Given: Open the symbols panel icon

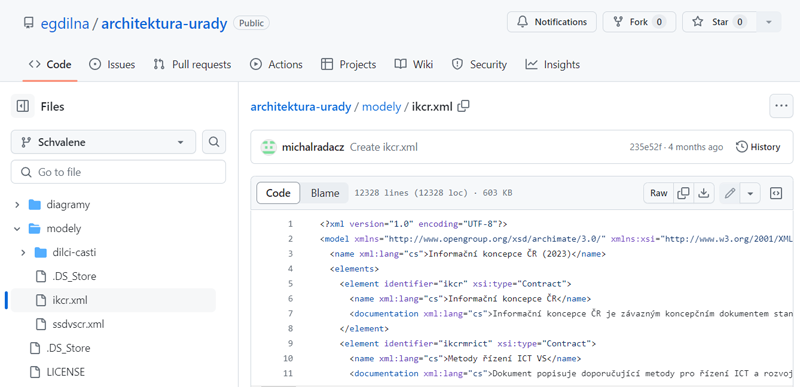Looking at the screenshot, I should (x=776, y=193).
